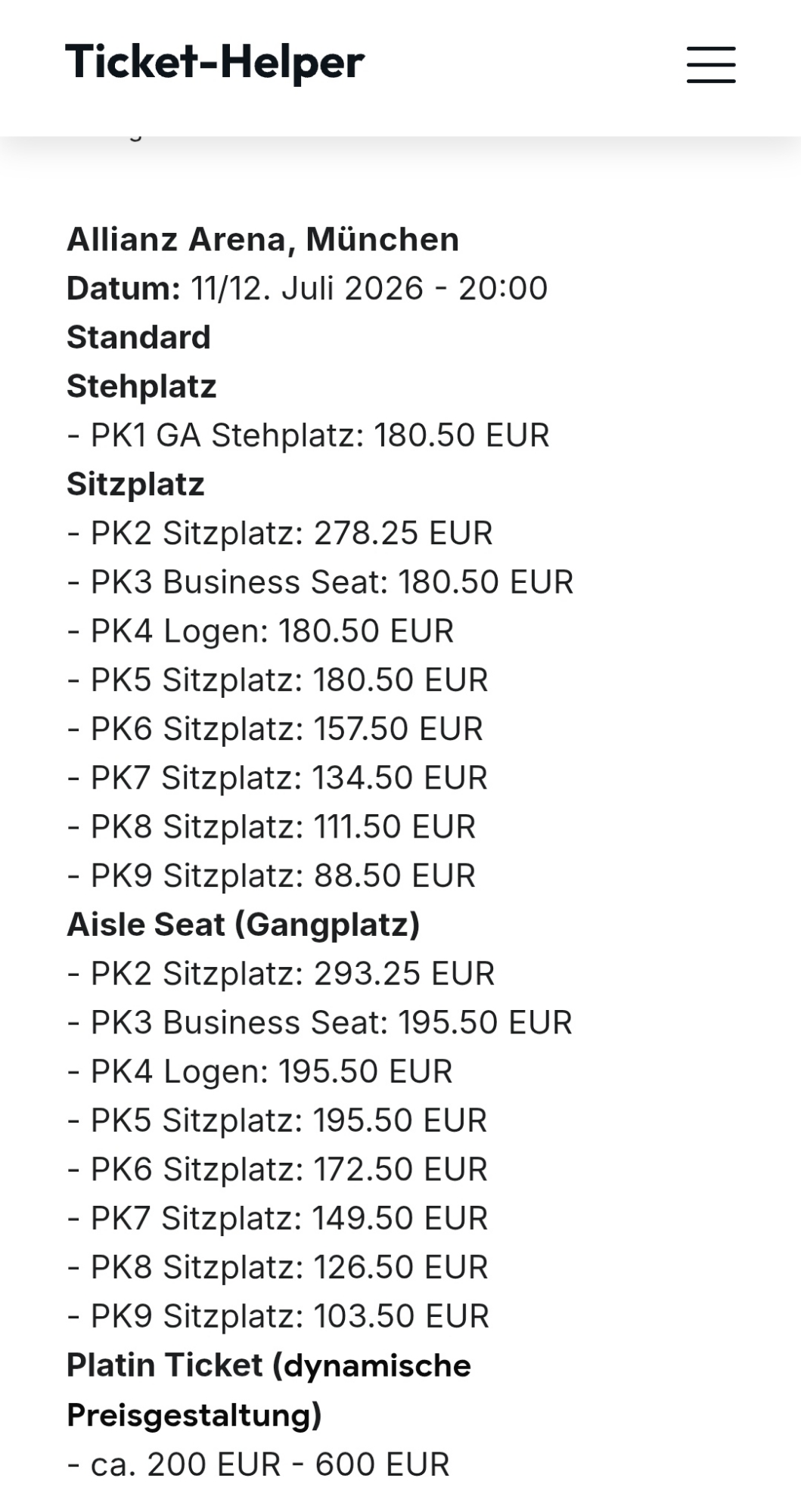The height and width of the screenshot is (1512, 801).
Task: Select PK9 Sitzplatz 88.50 EUR entry
Action: [271, 875]
